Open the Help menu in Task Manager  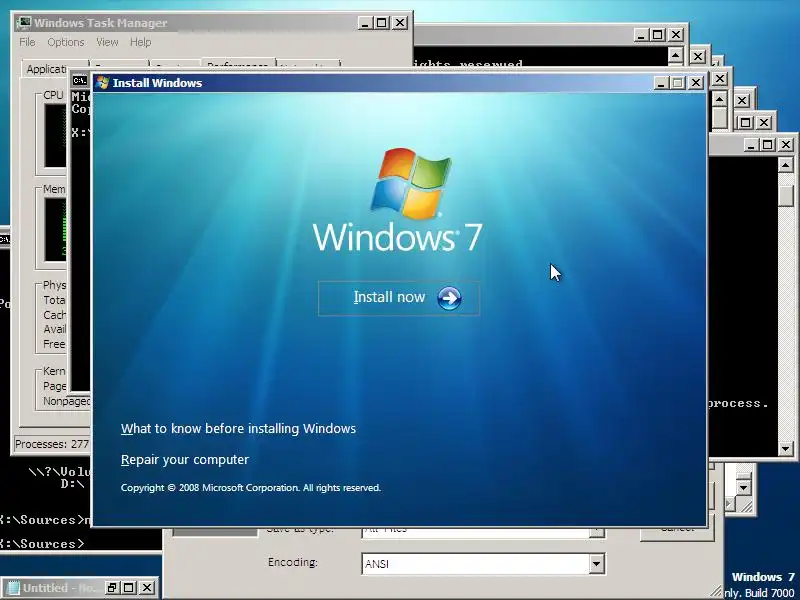tap(140, 42)
